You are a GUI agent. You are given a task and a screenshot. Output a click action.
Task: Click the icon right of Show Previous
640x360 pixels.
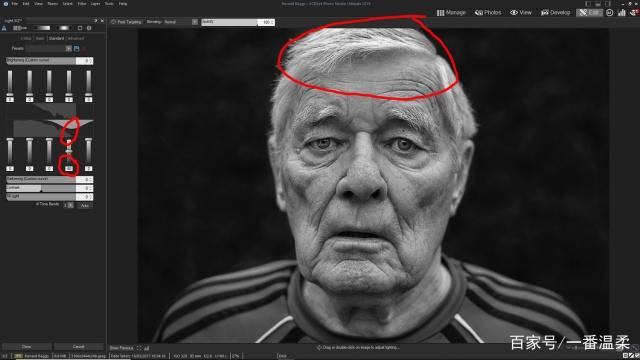pyautogui.click(x=139, y=348)
